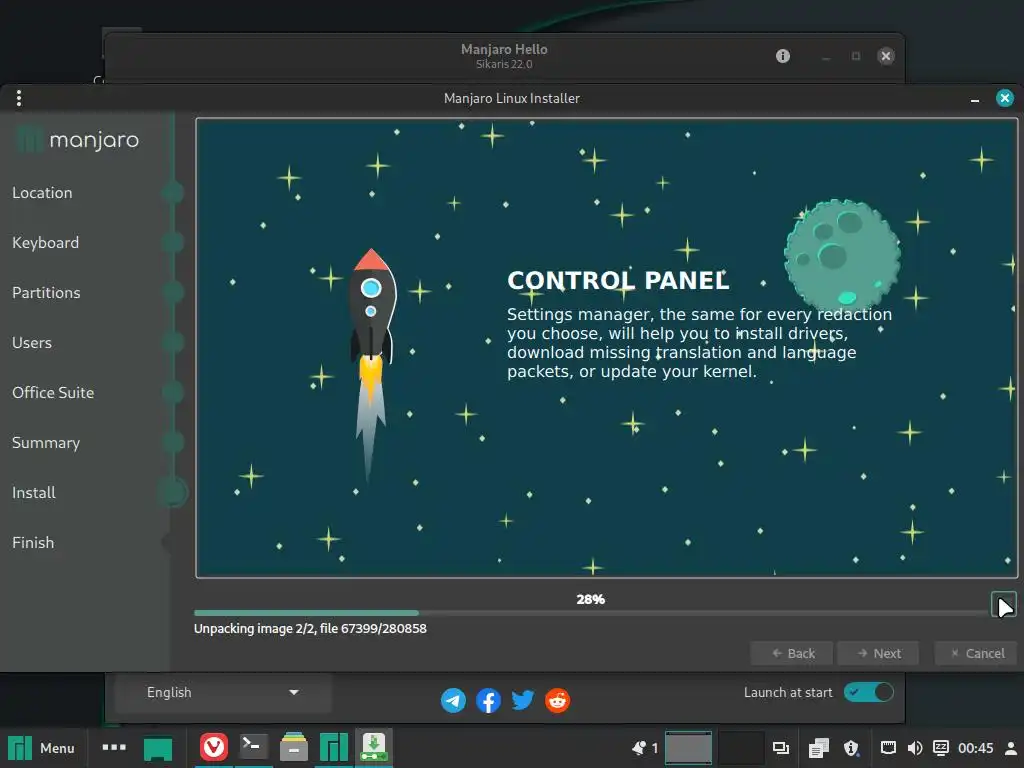The image size is (1024, 768).
Task: Select the Install step in sidebar
Action: click(x=34, y=492)
